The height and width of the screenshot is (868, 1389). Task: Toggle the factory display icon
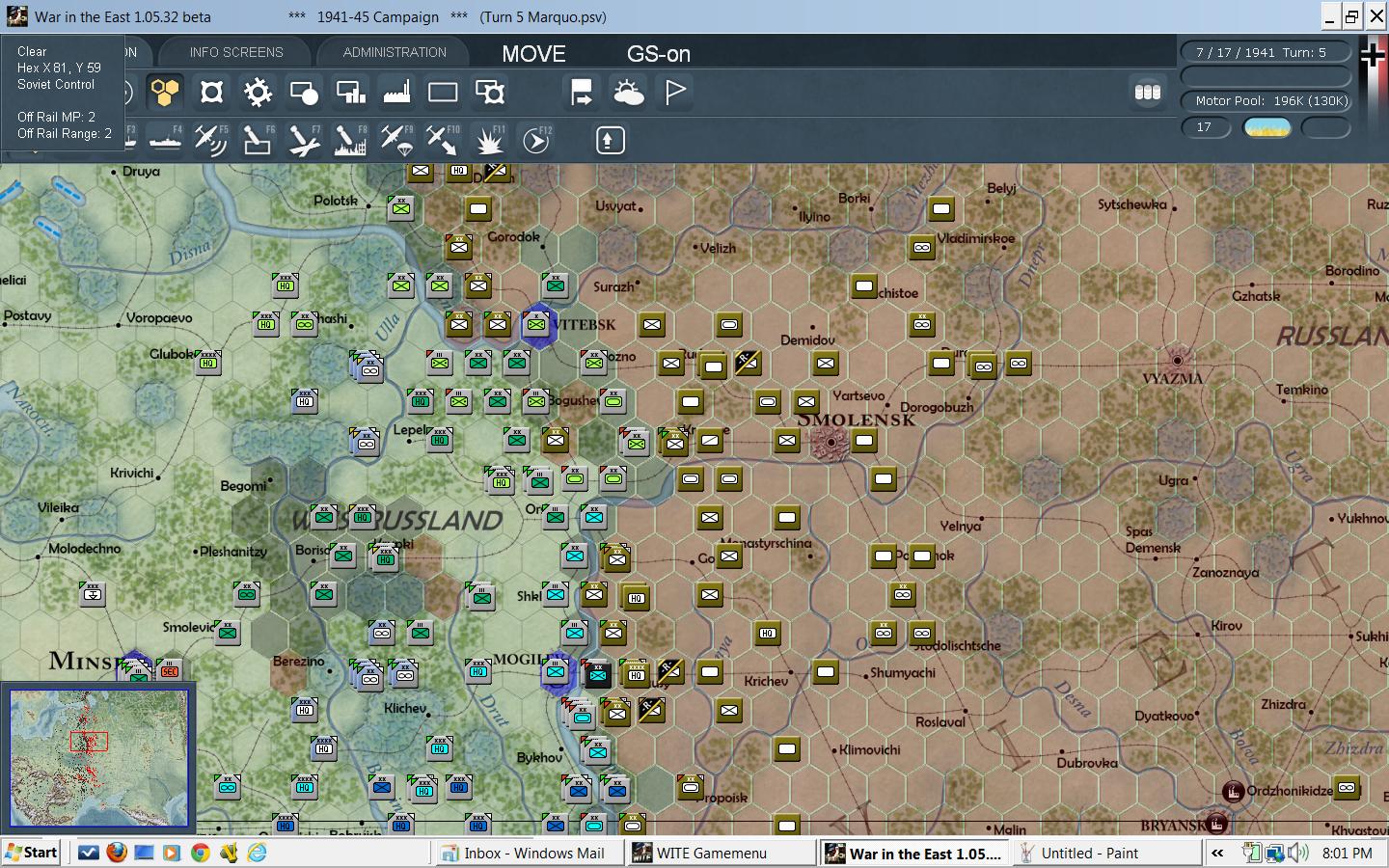[x=396, y=93]
